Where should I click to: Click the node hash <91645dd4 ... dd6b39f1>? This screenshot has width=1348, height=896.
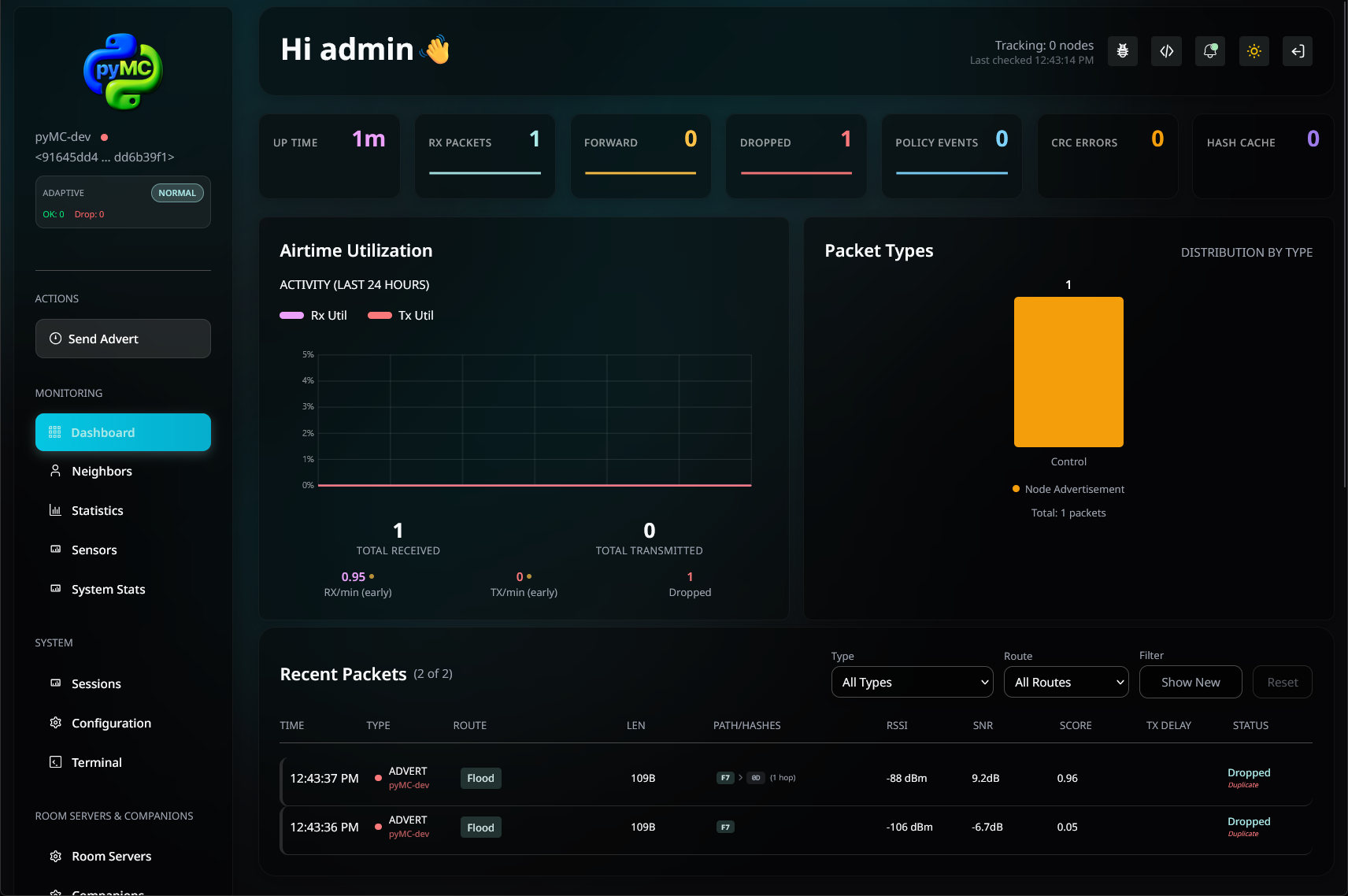click(105, 157)
